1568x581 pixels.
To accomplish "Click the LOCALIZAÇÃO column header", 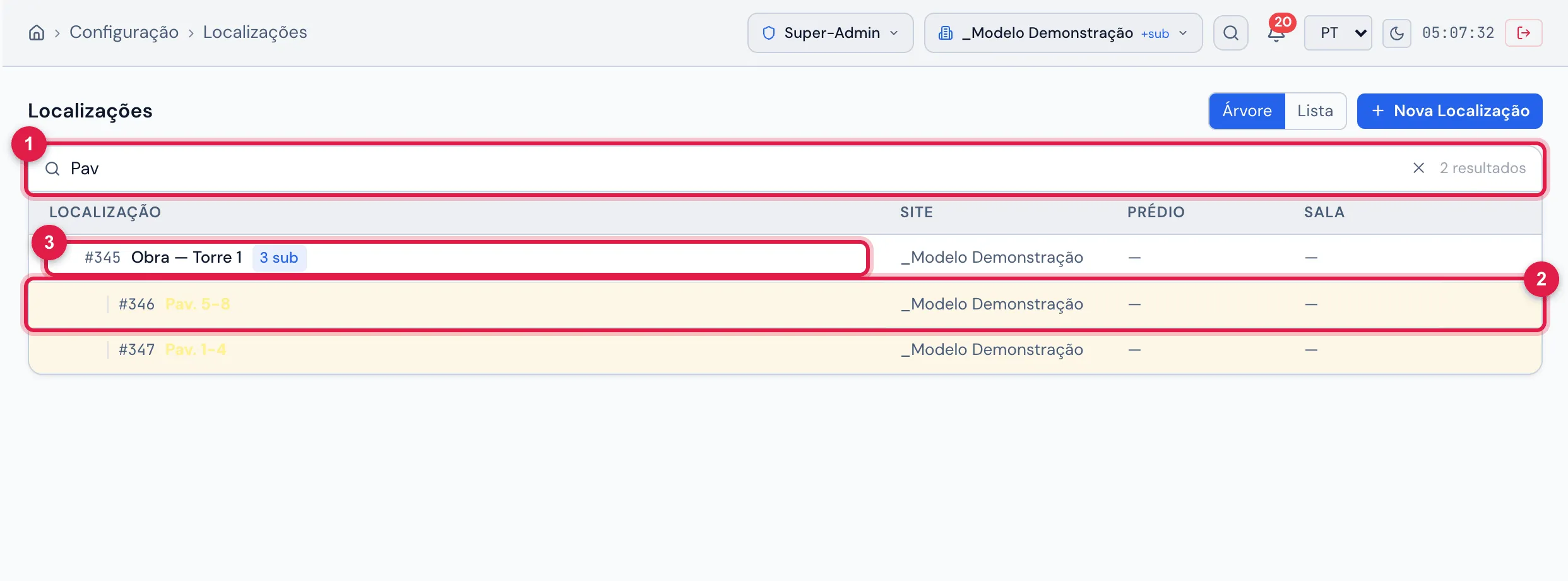I will coord(105,212).
